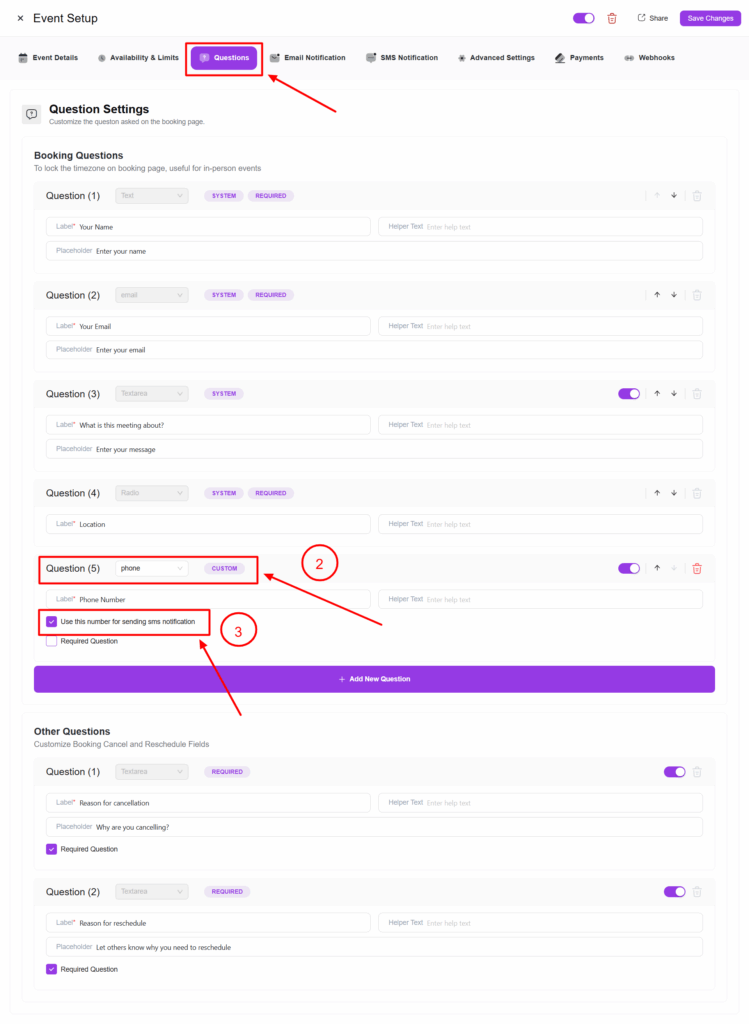Viewport: 749px width, 1024px height.
Task: Click the red delete event trash icon
Action: coord(612,18)
